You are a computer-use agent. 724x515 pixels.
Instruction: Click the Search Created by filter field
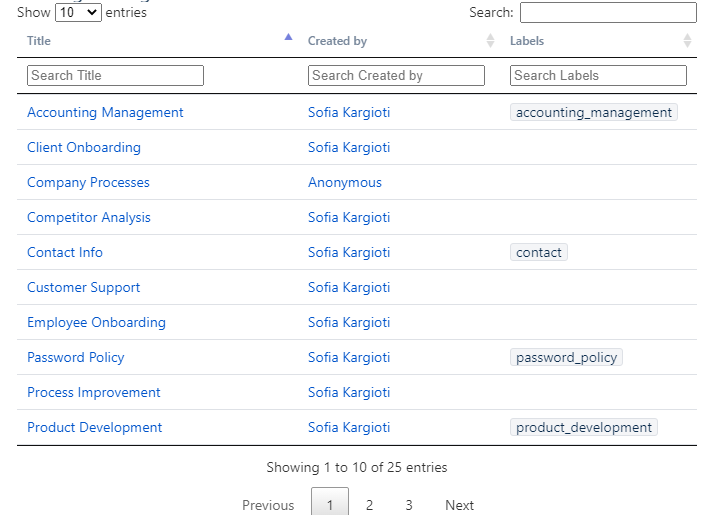pyautogui.click(x=396, y=75)
